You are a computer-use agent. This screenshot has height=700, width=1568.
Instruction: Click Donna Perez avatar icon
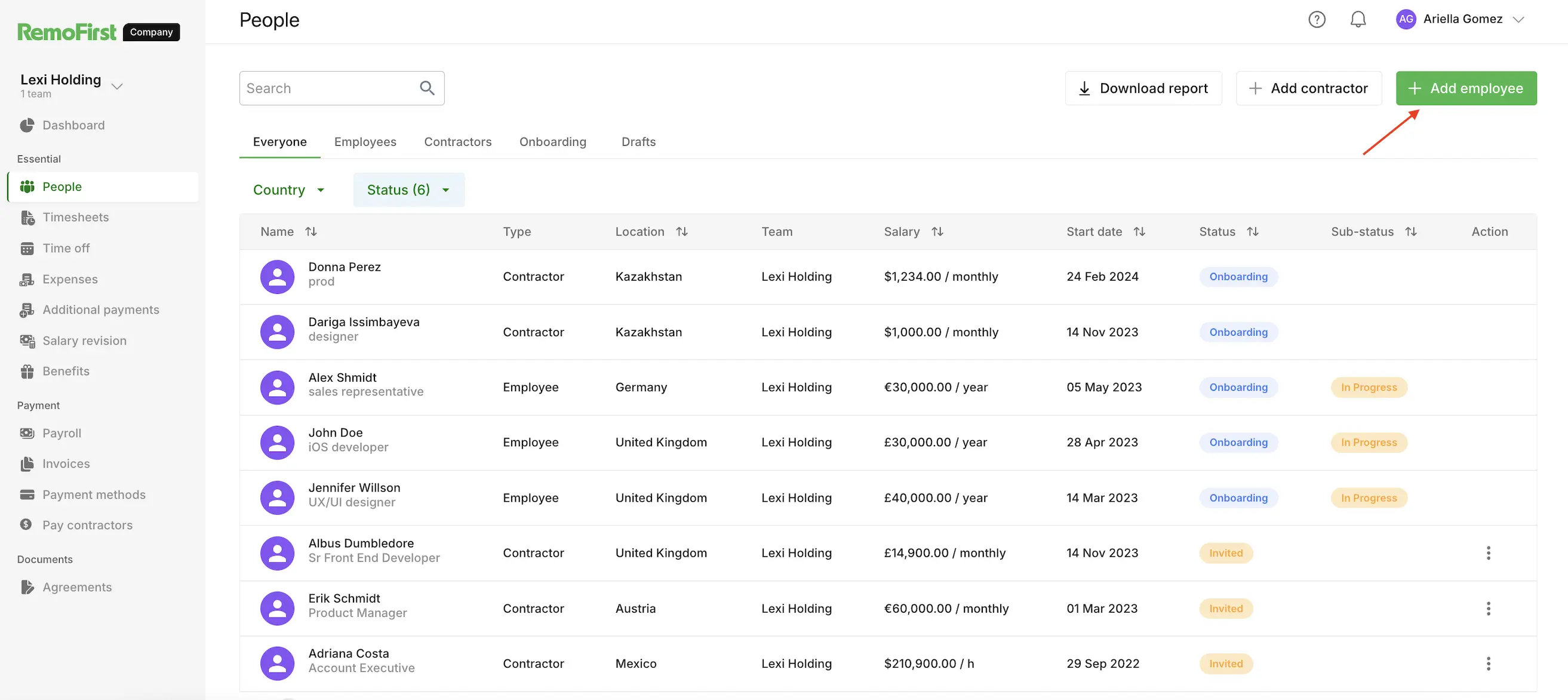coord(278,277)
